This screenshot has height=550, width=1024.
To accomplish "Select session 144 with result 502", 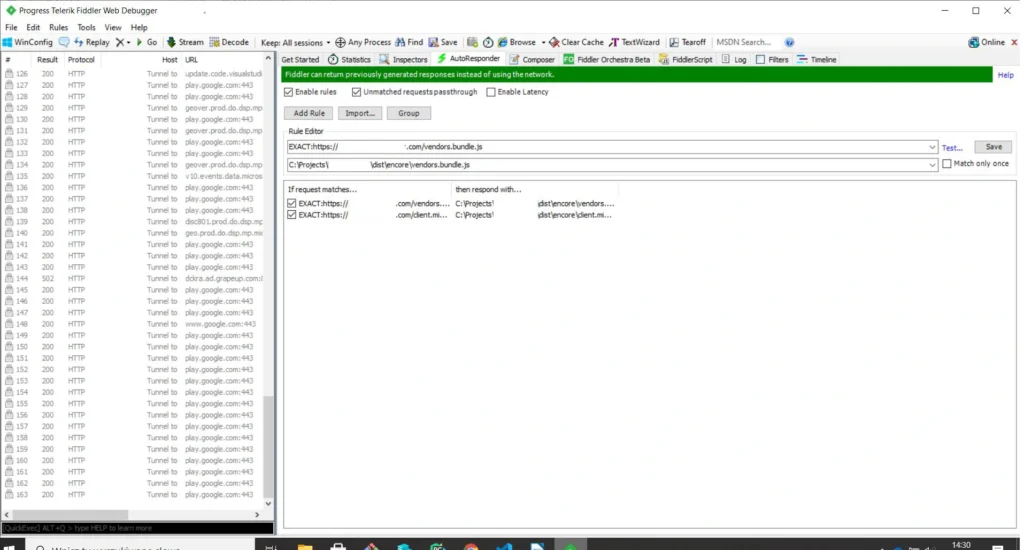I will point(134,278).
